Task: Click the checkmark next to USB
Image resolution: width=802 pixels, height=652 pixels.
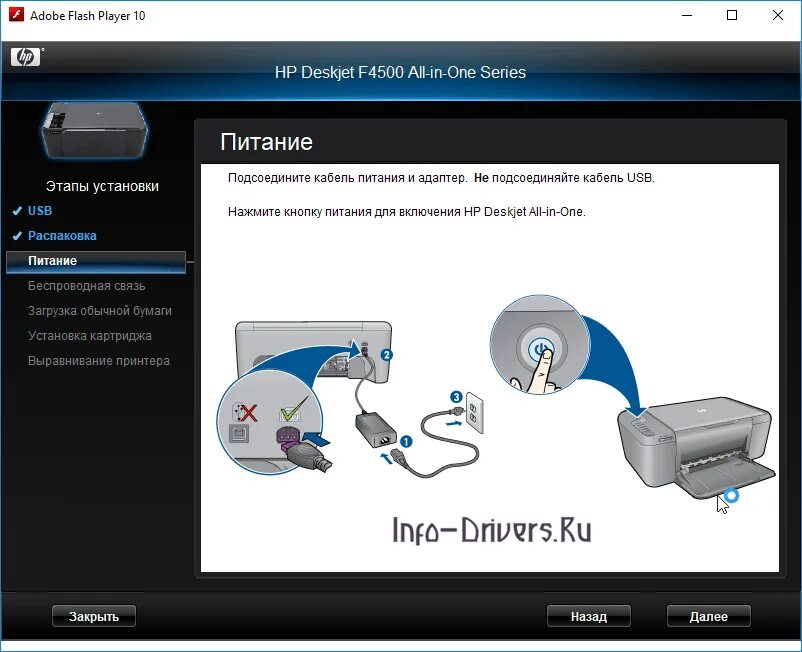Action: pos(17,211)
